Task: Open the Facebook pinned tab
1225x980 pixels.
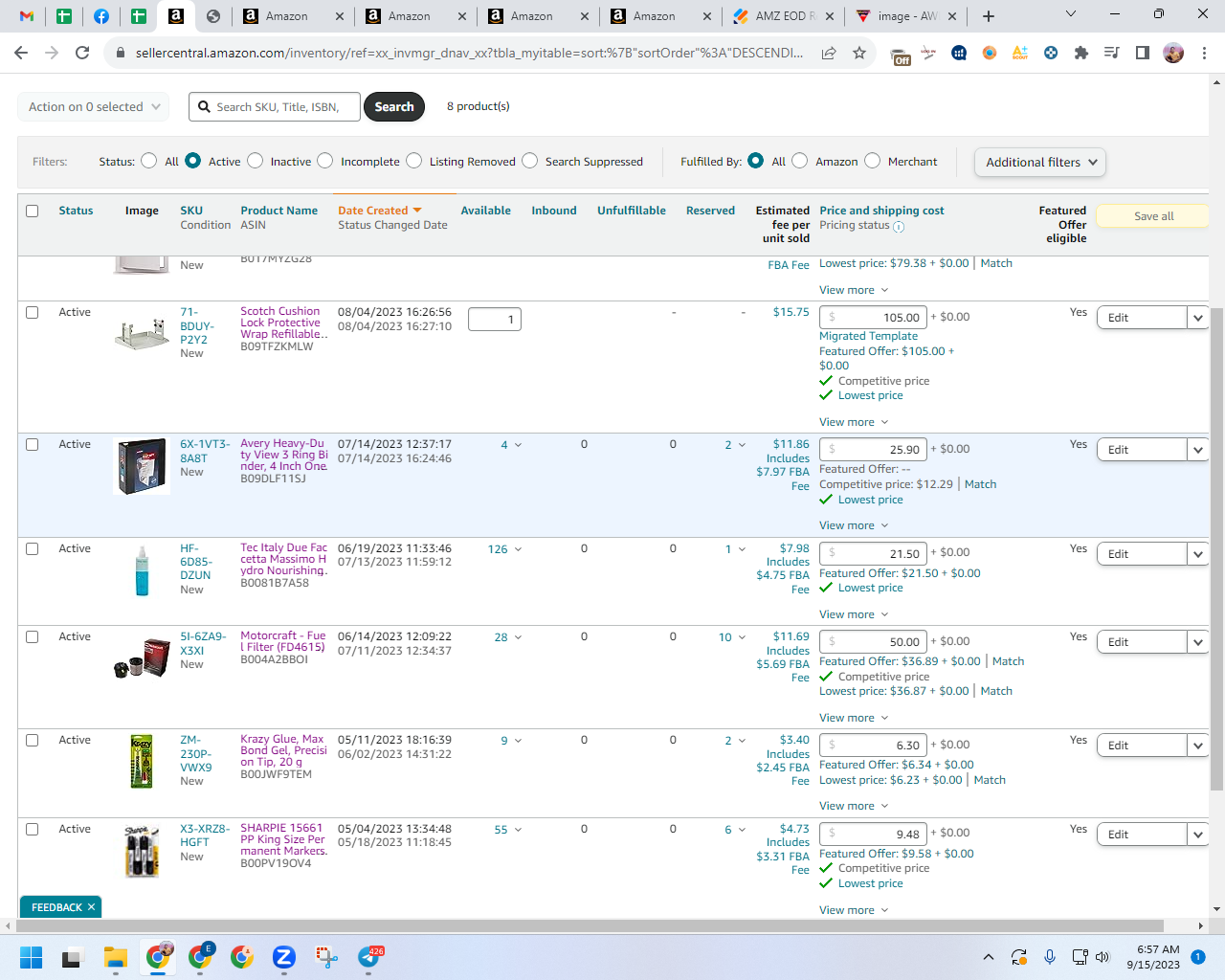Action: (x=101, y=16)
